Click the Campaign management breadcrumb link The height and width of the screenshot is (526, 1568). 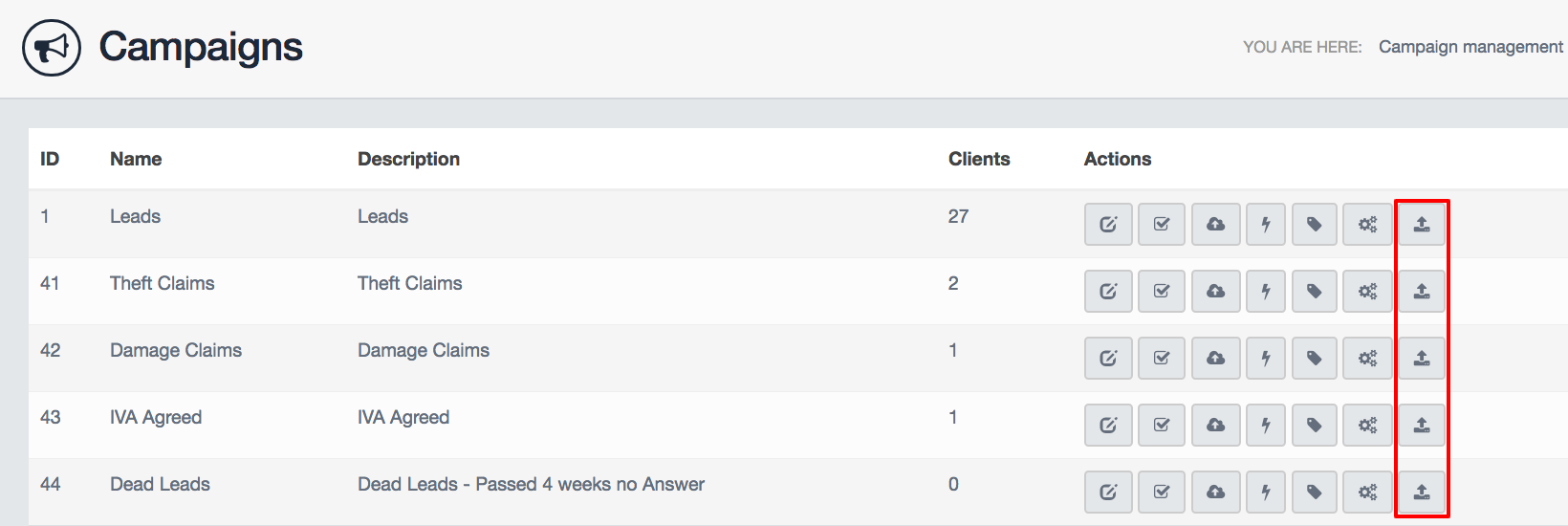click(1470, 47)
